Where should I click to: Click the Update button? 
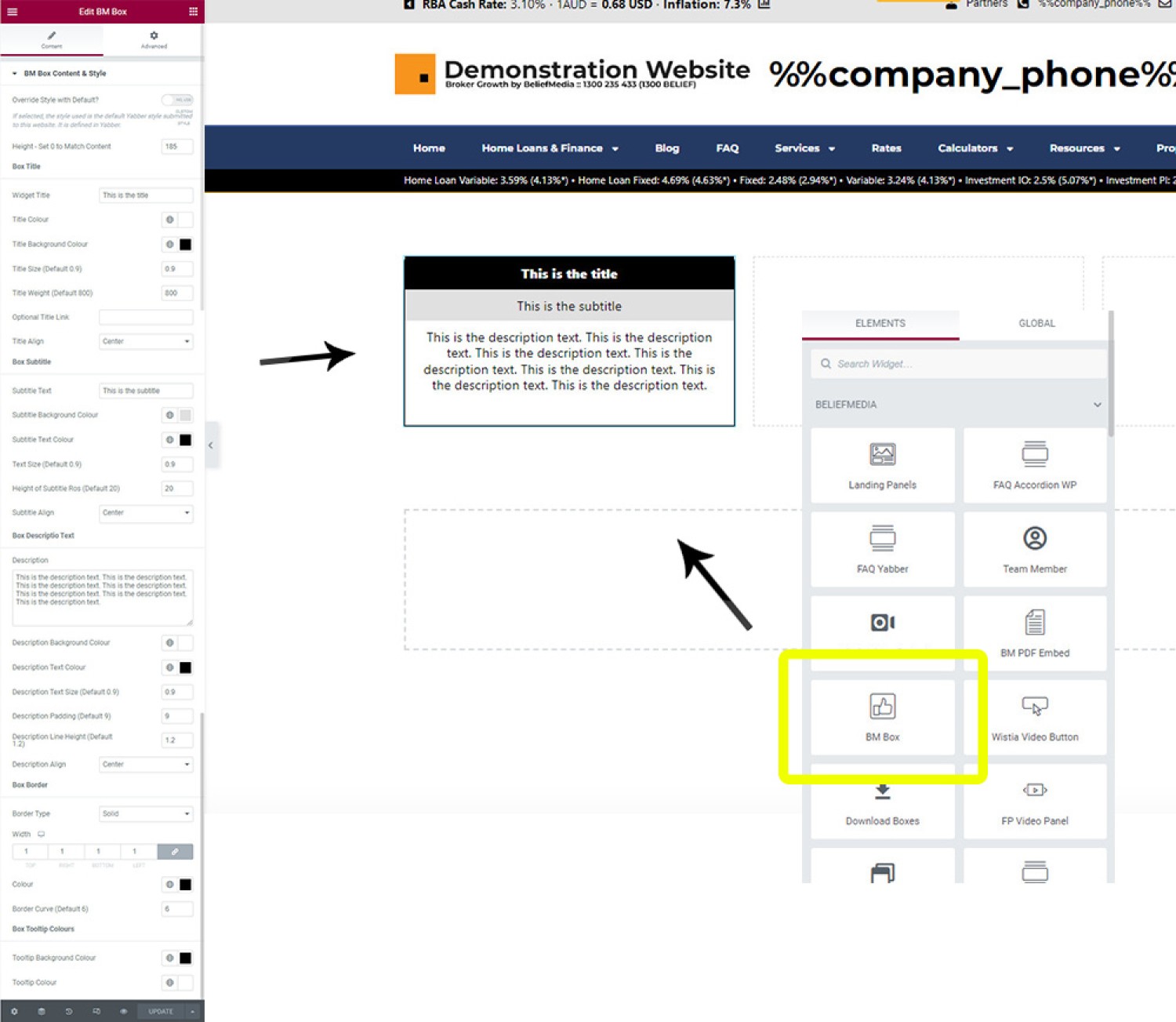coord(161,1011)
